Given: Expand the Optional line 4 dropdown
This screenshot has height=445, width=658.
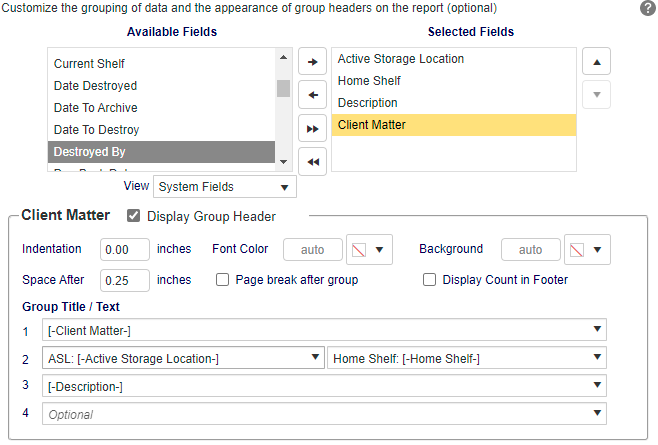Looking at the screenshot, I should 597,413.
